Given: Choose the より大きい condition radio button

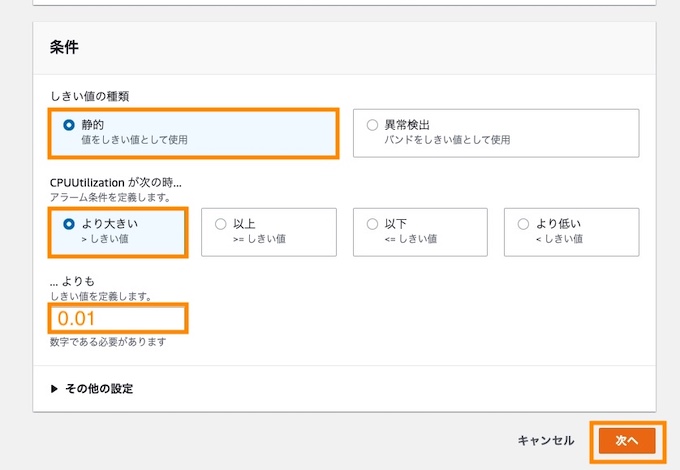Looking at the screenshot, I should (69, 224).
